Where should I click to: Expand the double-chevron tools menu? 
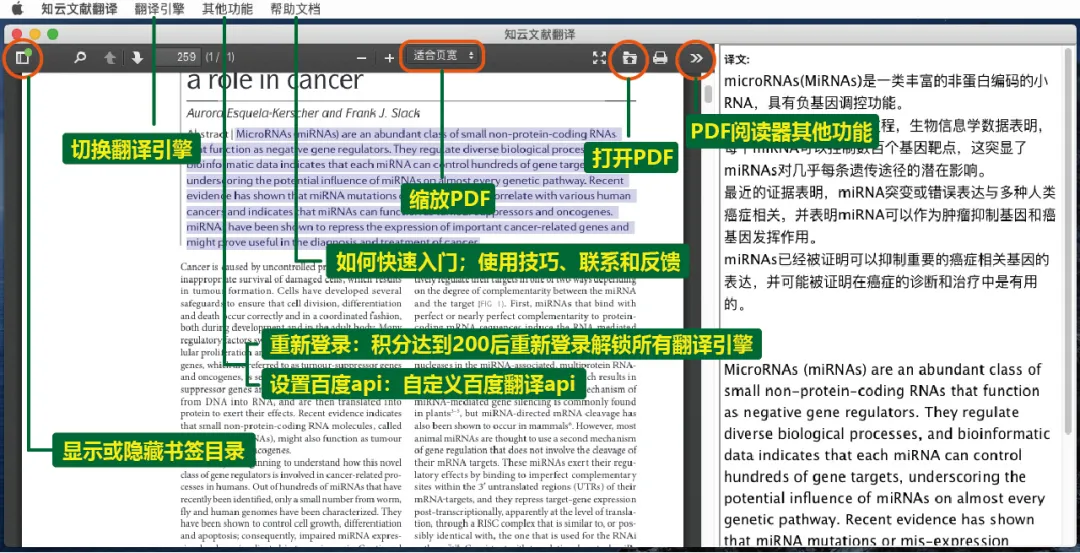click(x=696, y=58)
